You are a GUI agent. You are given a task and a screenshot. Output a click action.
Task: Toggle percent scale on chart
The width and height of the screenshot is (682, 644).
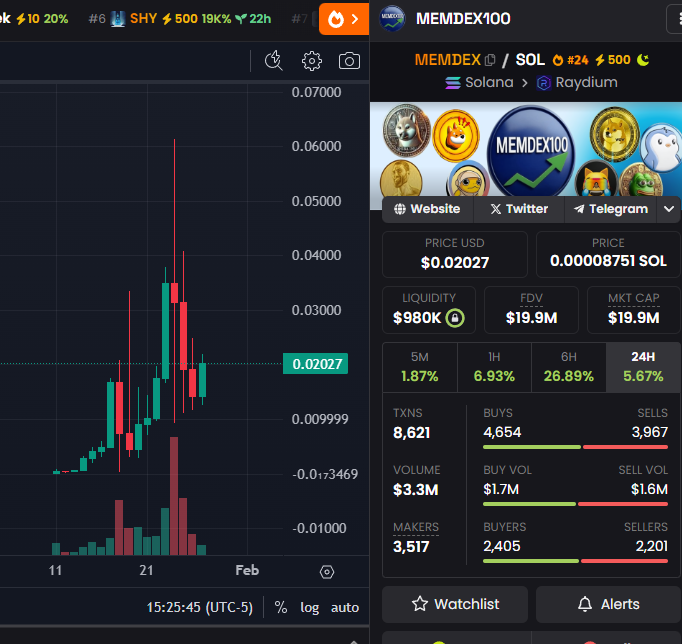tap(281, 607)
